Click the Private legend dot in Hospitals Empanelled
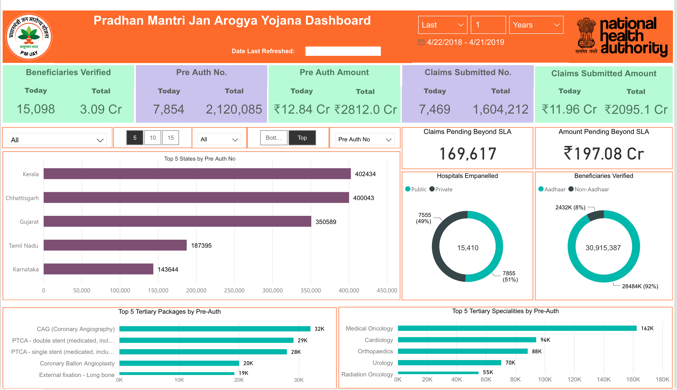Screen dimensions: 677x390 click(432, 189)
